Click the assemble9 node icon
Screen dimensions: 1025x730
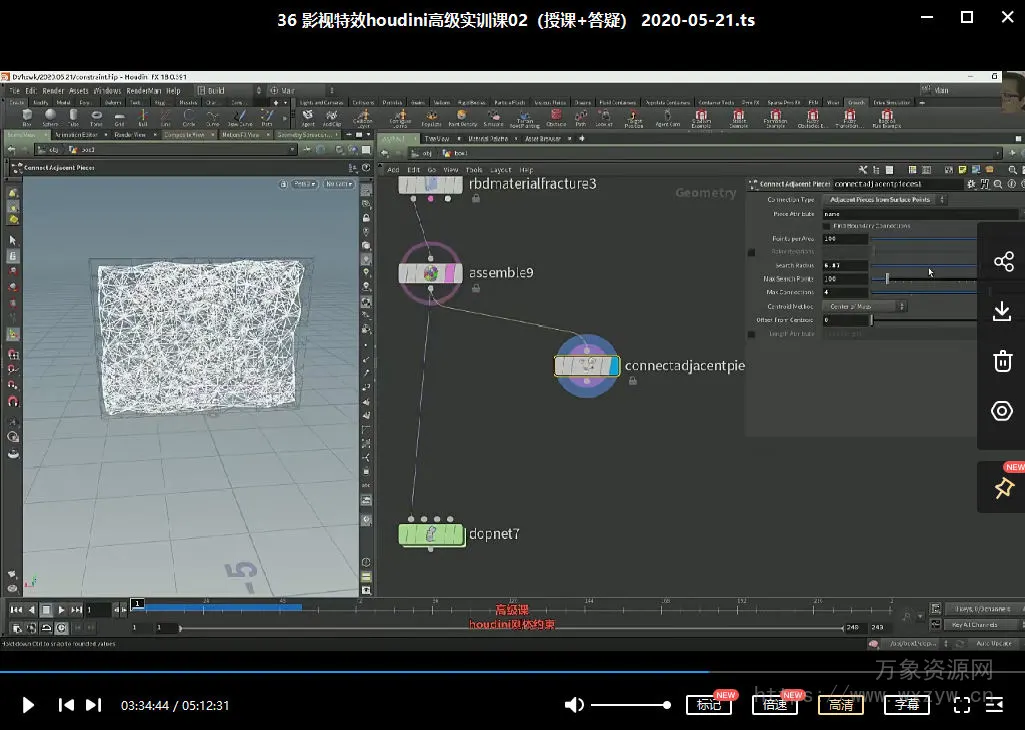coord(430,273)
